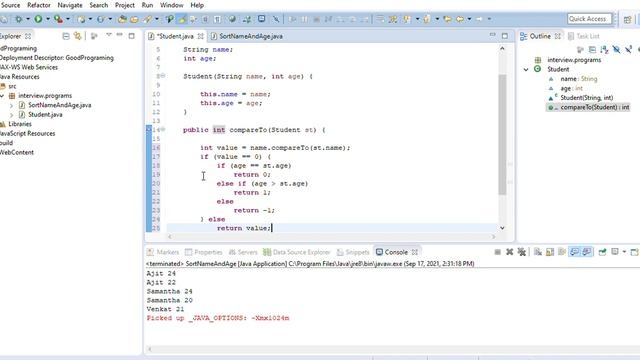The image size is (640, 360).
Task: Click the Debug bug icon in toolbar
Action: [x=18, y=19]
